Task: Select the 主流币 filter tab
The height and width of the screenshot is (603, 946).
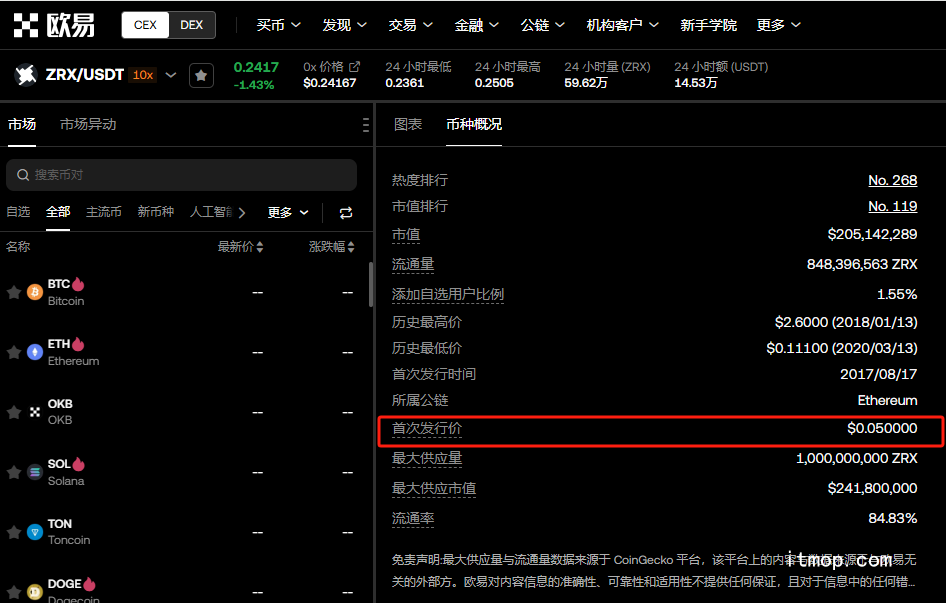Action: [x=104, y=212]
